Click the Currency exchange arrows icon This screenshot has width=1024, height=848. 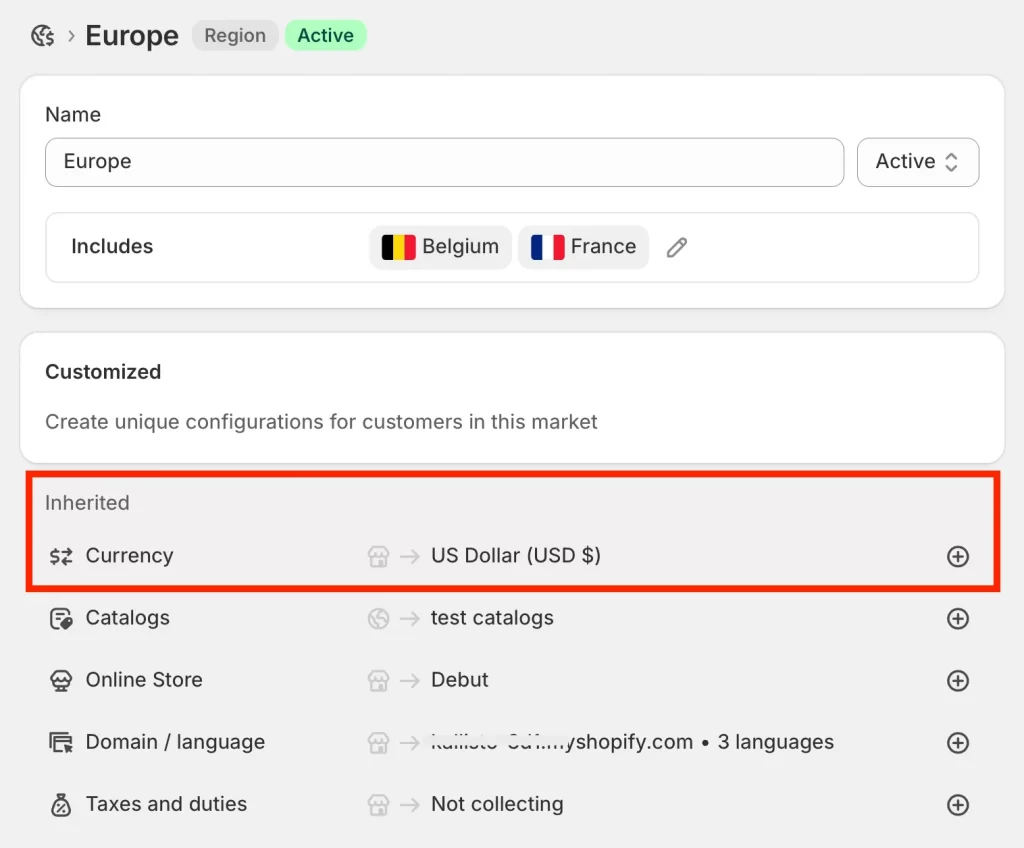pyautogui.click(x=61, y=556)
